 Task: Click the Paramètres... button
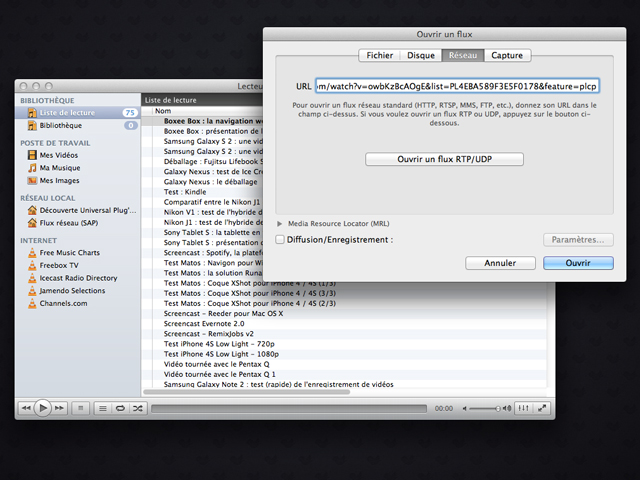point(578,240)
